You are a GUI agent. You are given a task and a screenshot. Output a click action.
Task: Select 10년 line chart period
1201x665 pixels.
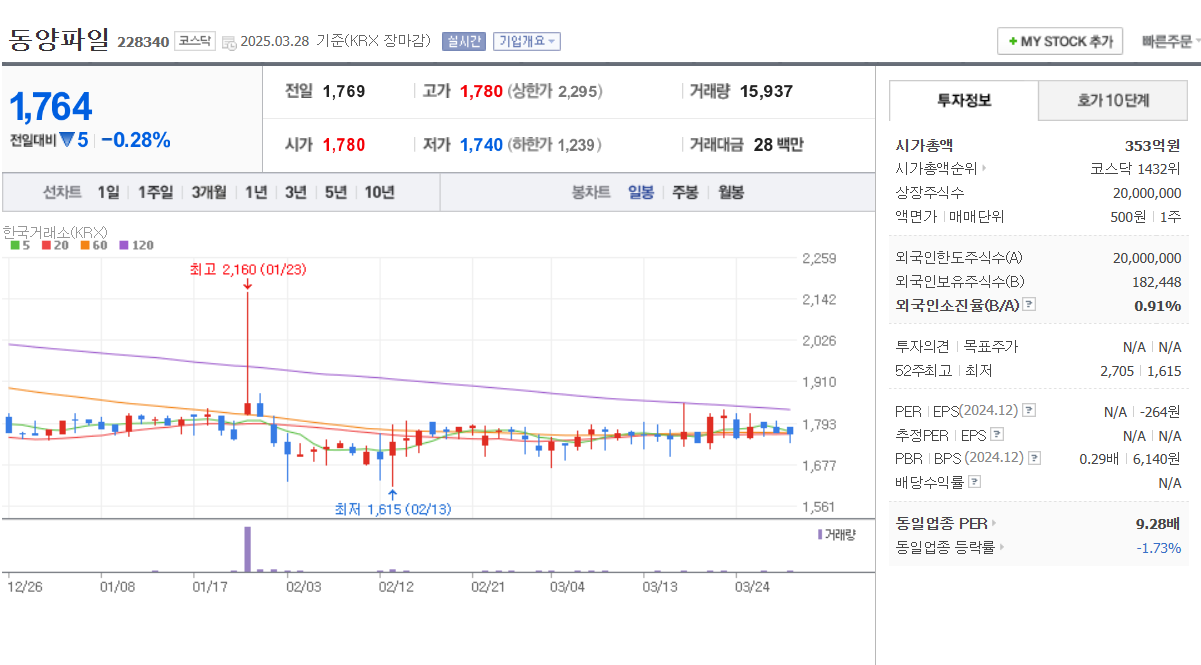click(379, 192)
